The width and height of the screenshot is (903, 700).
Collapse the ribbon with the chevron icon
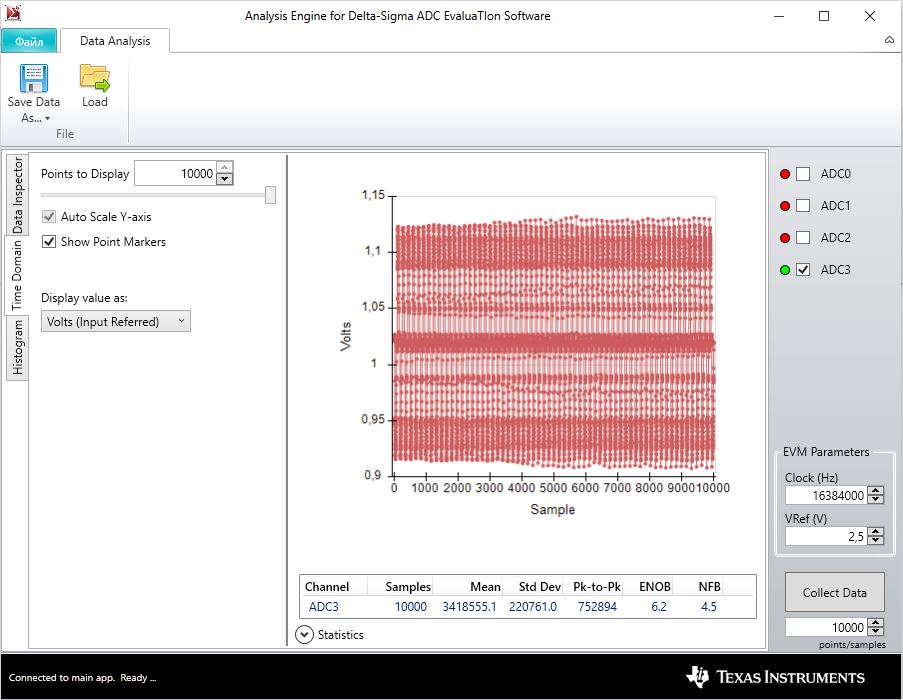coord(889,40)
